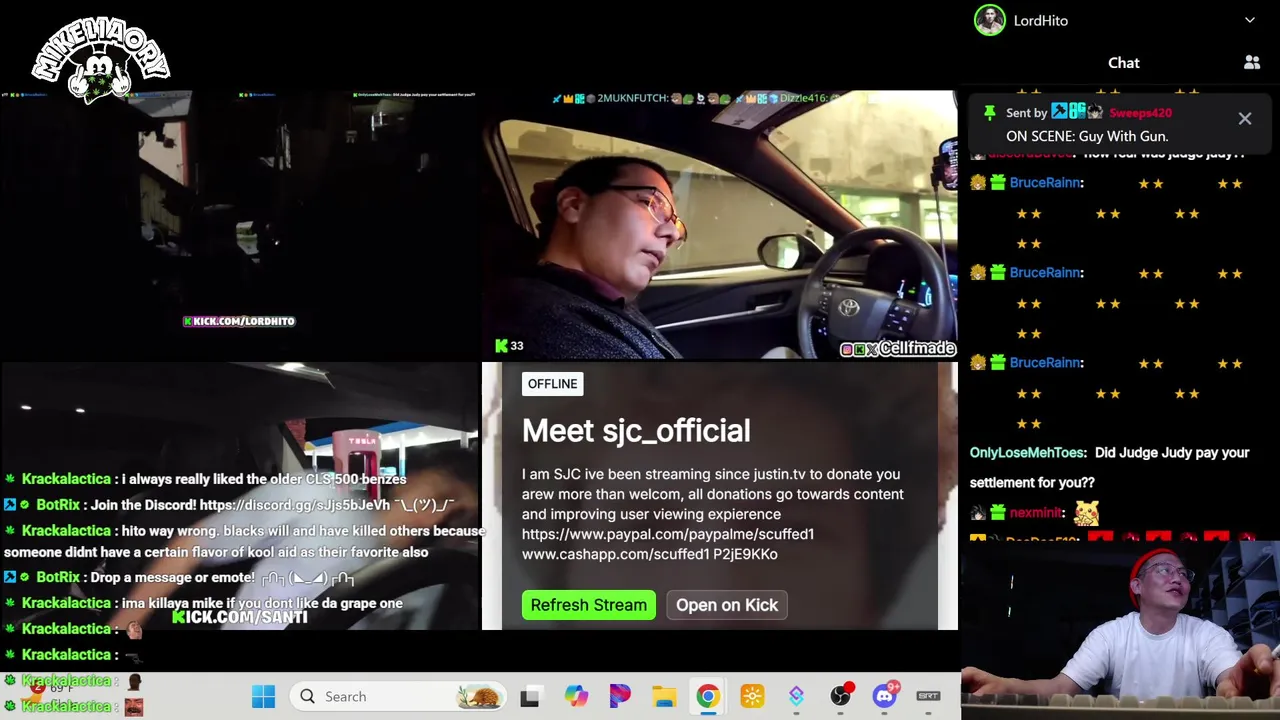Open OBS Studio from the taskbar

tap(840, 696)
